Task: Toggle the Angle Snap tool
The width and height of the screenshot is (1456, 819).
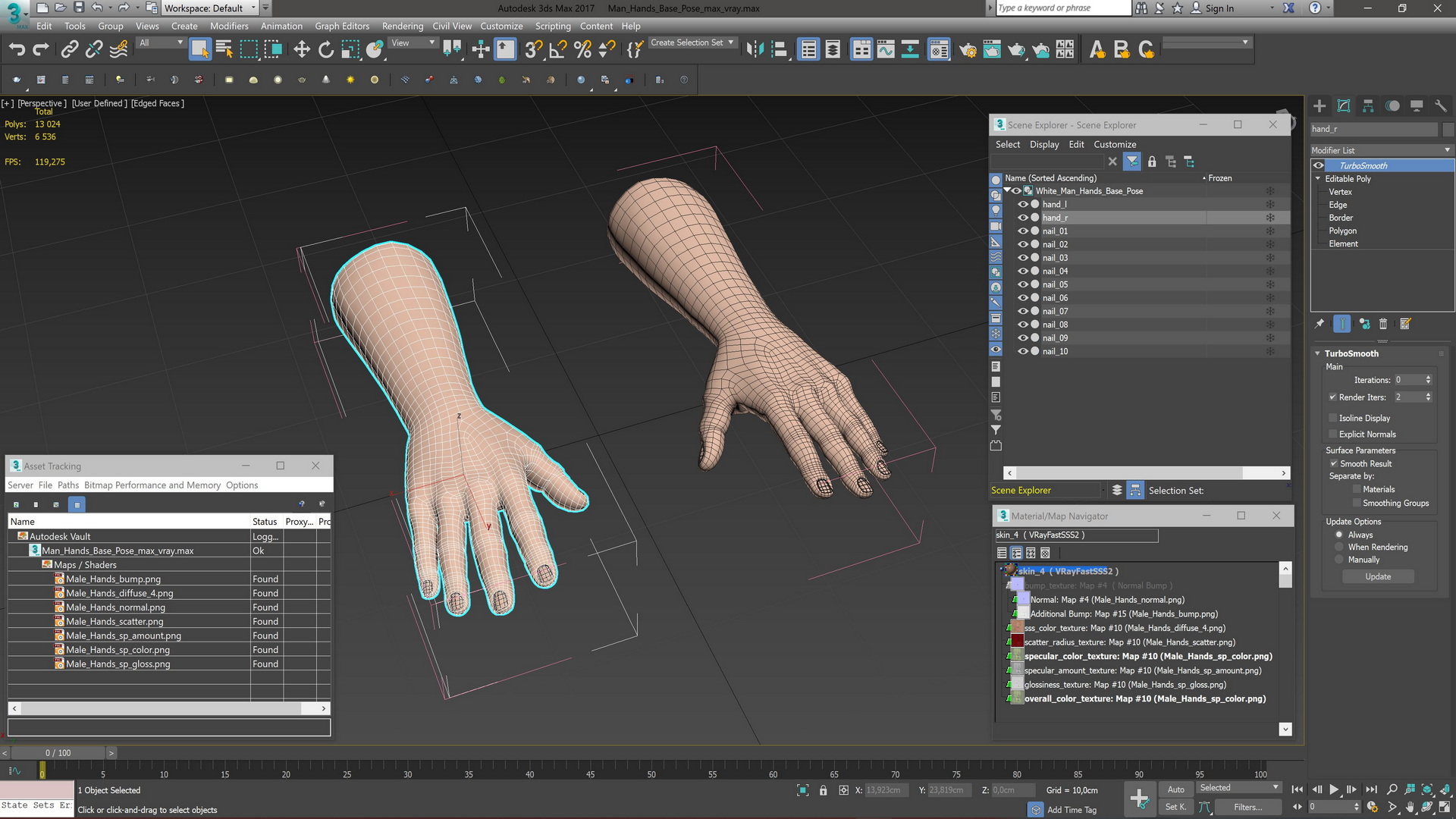Action: (557, 50)
